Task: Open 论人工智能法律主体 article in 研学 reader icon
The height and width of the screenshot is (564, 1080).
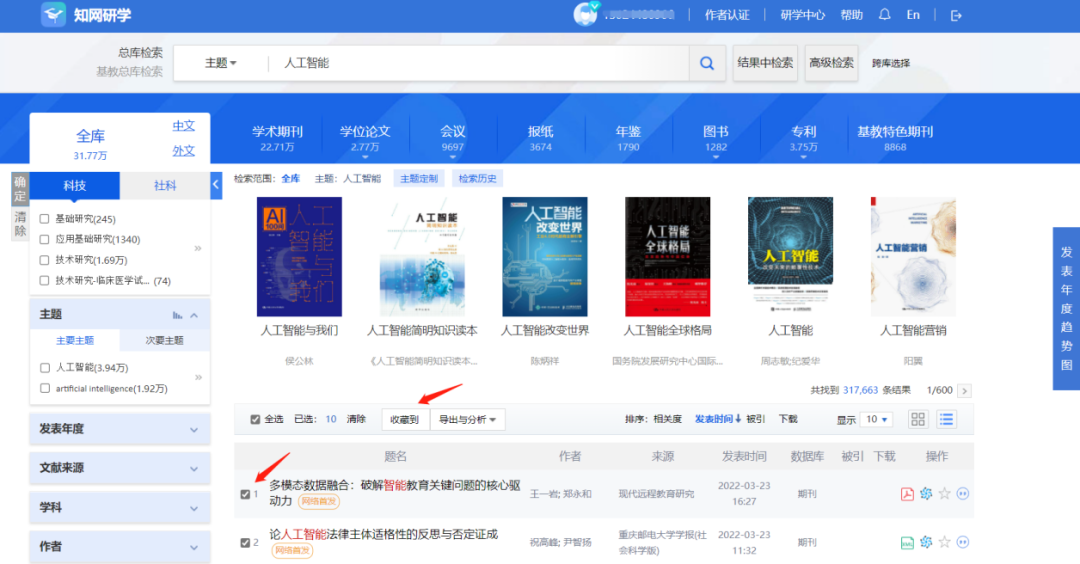Action: pyautogui.click(x=926, y=542)
